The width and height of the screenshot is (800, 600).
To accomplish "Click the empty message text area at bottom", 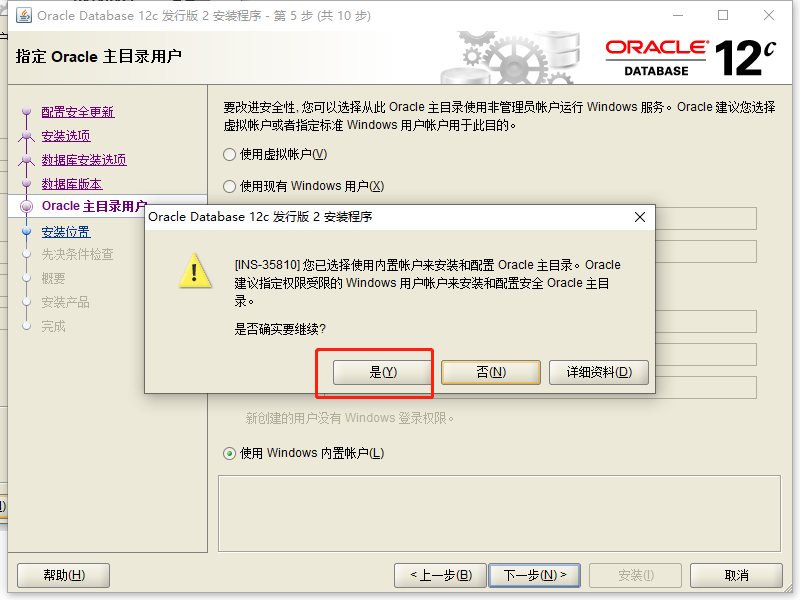I will 499,514.
